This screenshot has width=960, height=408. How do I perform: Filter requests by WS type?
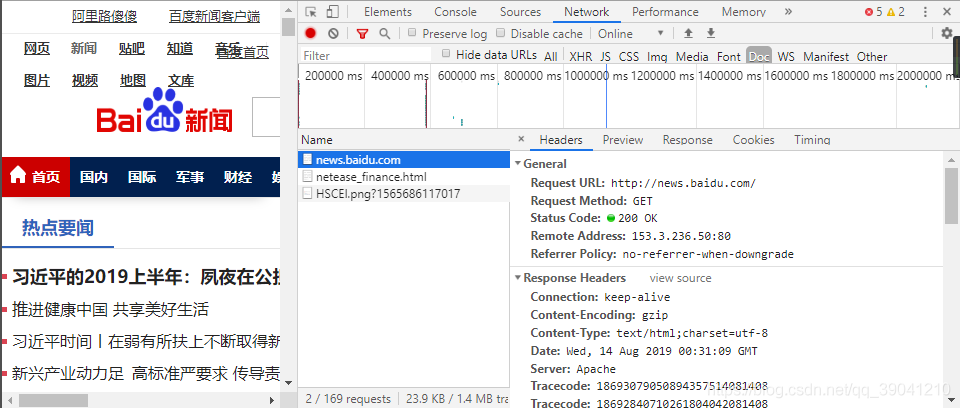pyautogui.click(x=786, y=56)
